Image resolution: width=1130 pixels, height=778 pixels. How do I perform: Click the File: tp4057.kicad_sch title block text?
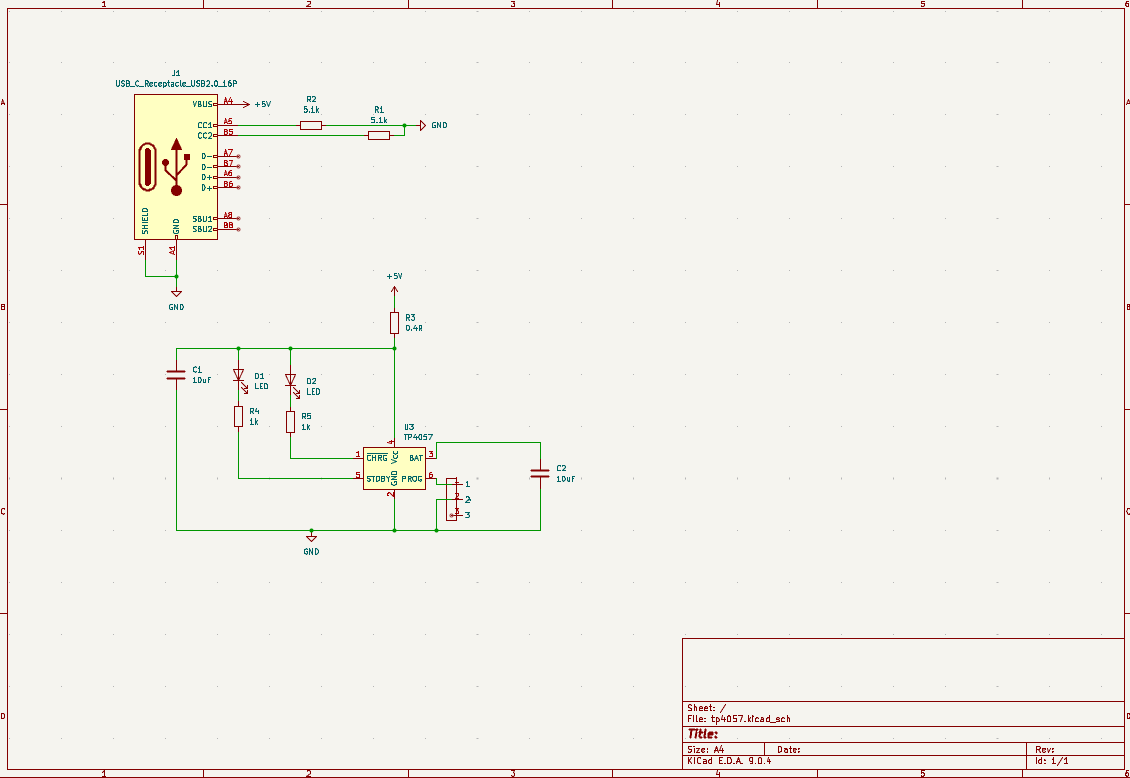pos(739,719)
